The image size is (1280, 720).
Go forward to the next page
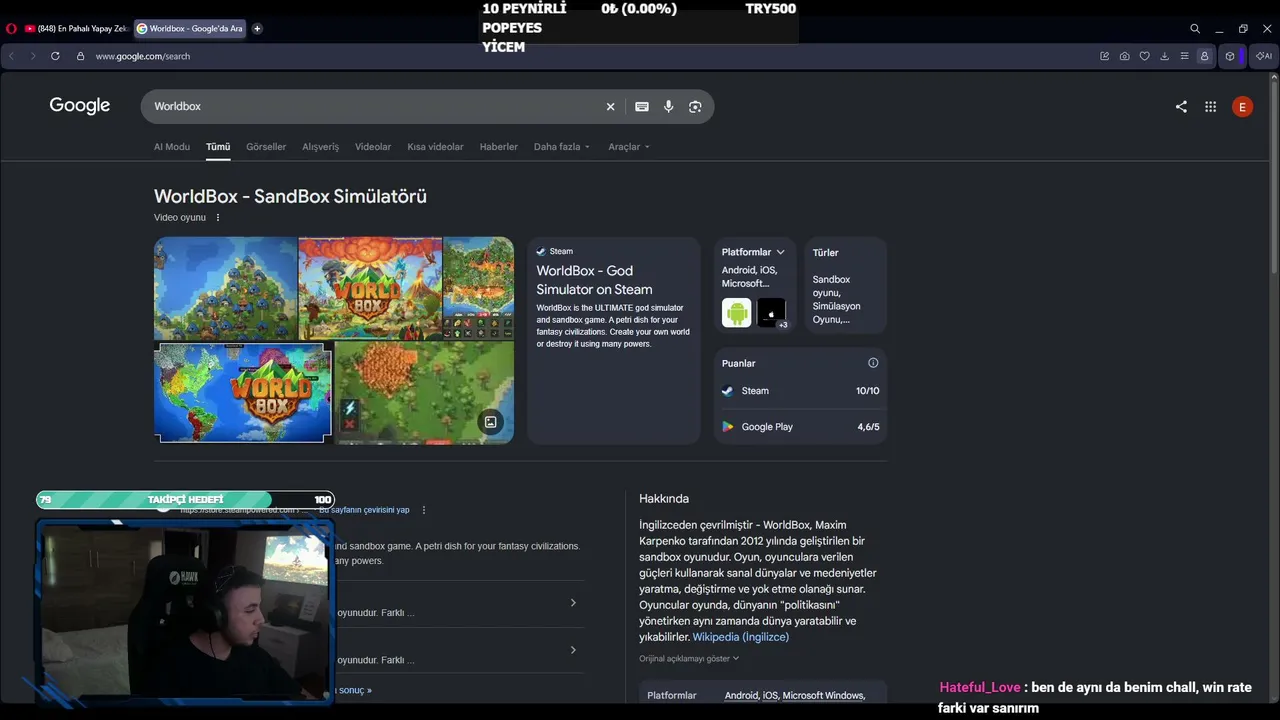point(33,56)
